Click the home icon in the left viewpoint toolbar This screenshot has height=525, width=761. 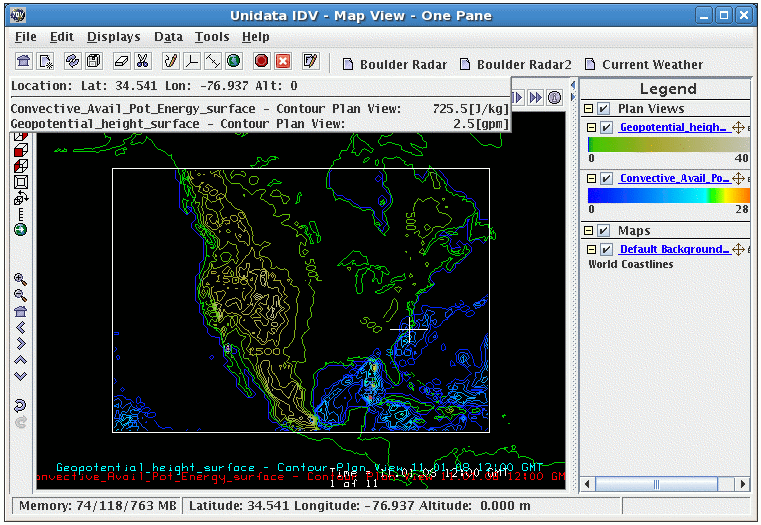(20, 311)
